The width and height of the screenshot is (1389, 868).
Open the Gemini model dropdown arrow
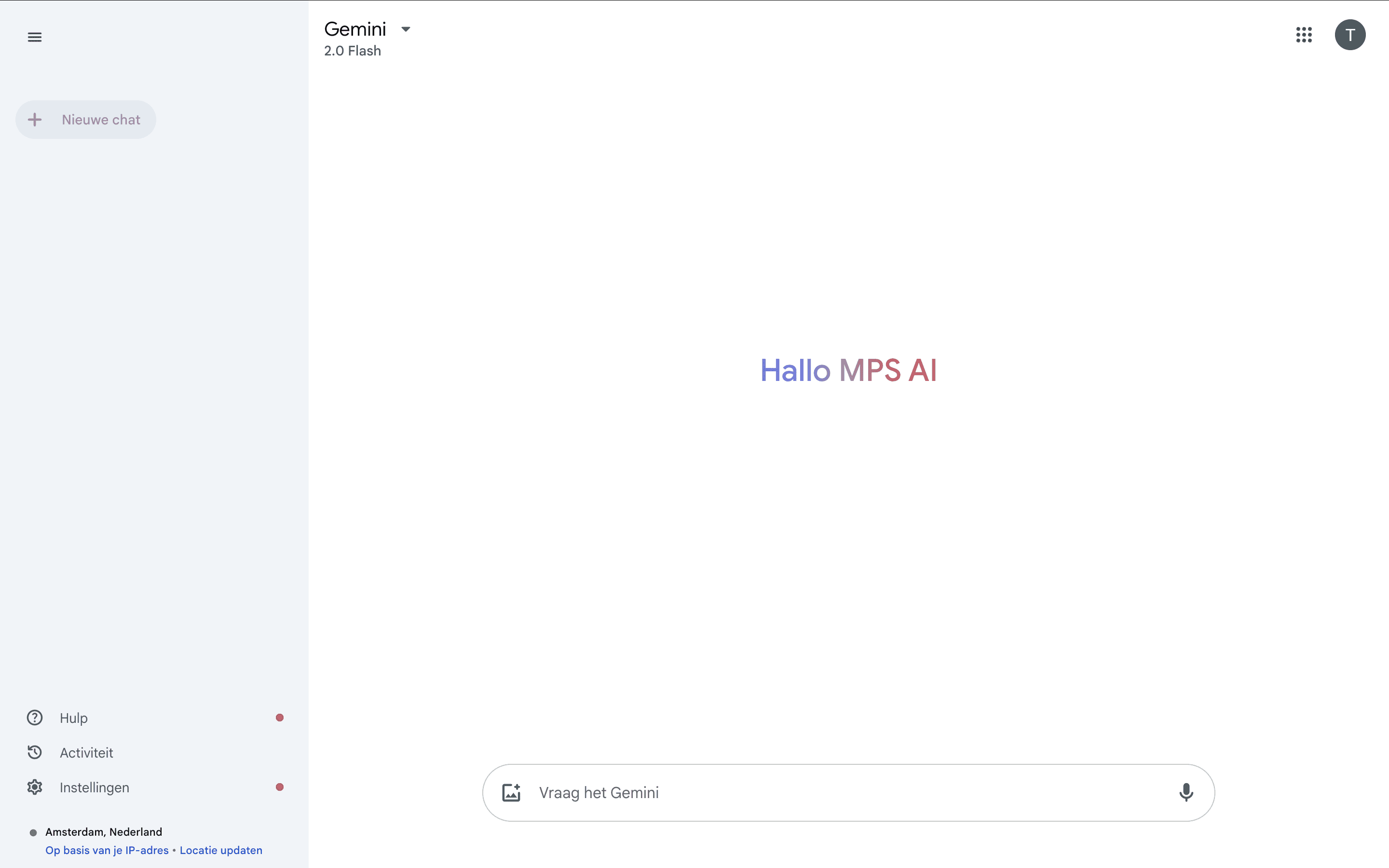406,29
